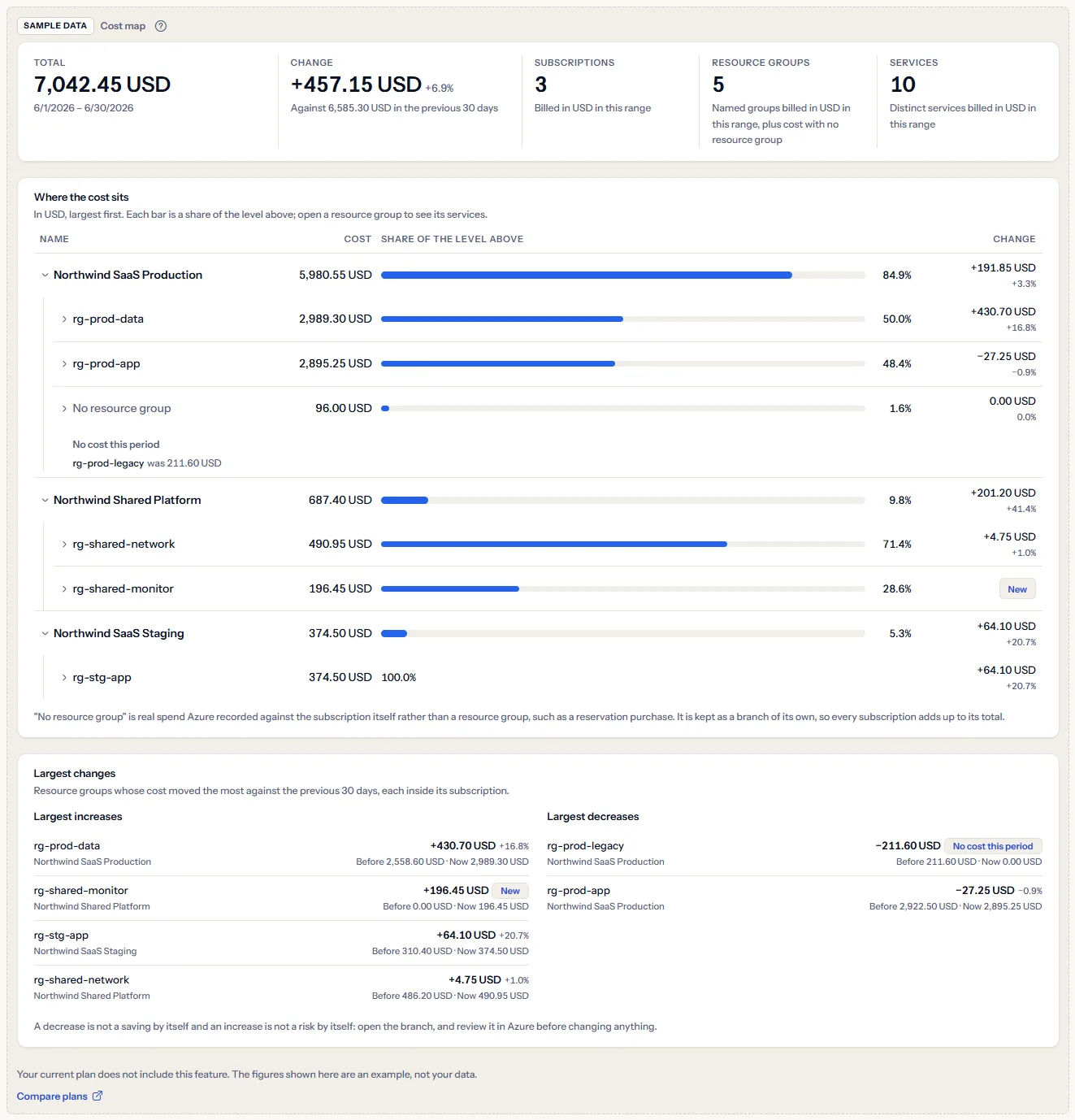Click the +457.15 USD change value
This screenshot has width=1075, height=1120.
[x=356, y=85]
